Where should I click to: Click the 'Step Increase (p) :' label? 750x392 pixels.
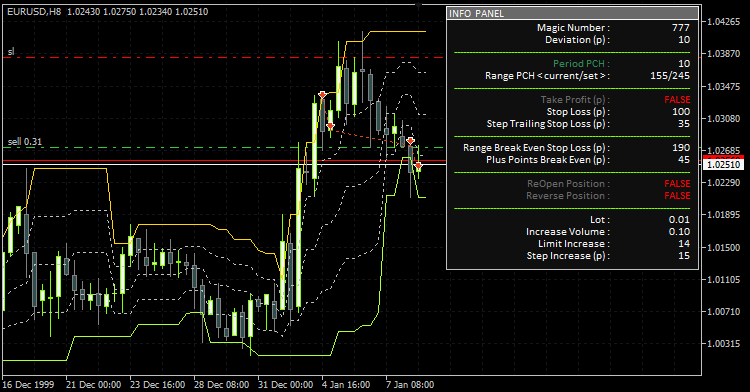(x=568, y=256)
